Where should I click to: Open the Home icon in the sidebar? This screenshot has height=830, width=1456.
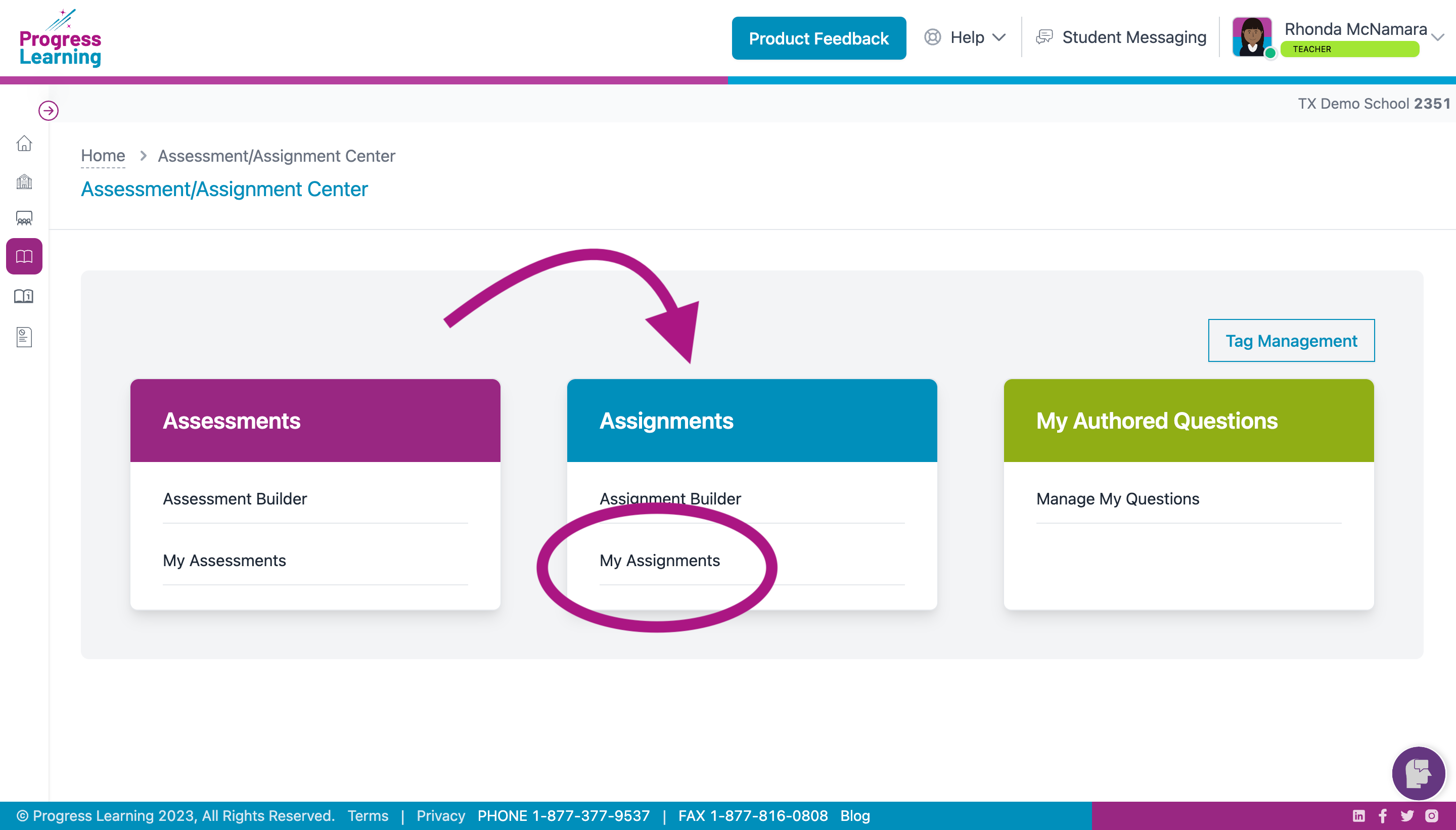[24, 143]
